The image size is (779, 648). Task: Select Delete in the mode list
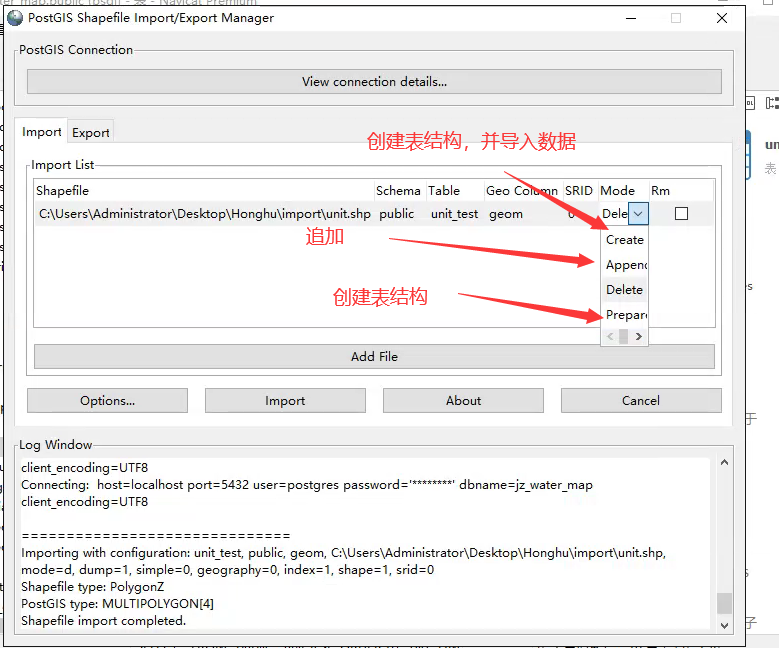(625, 290)
